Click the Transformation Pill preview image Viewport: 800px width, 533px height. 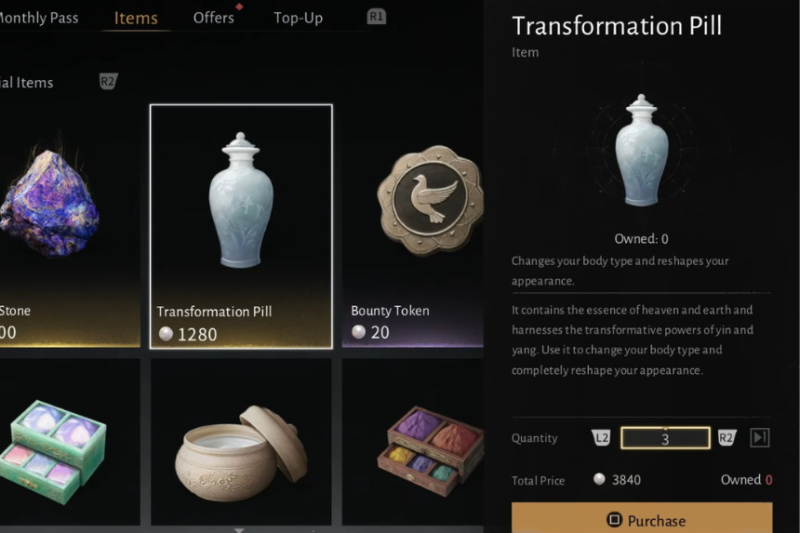tap(641, 150)
